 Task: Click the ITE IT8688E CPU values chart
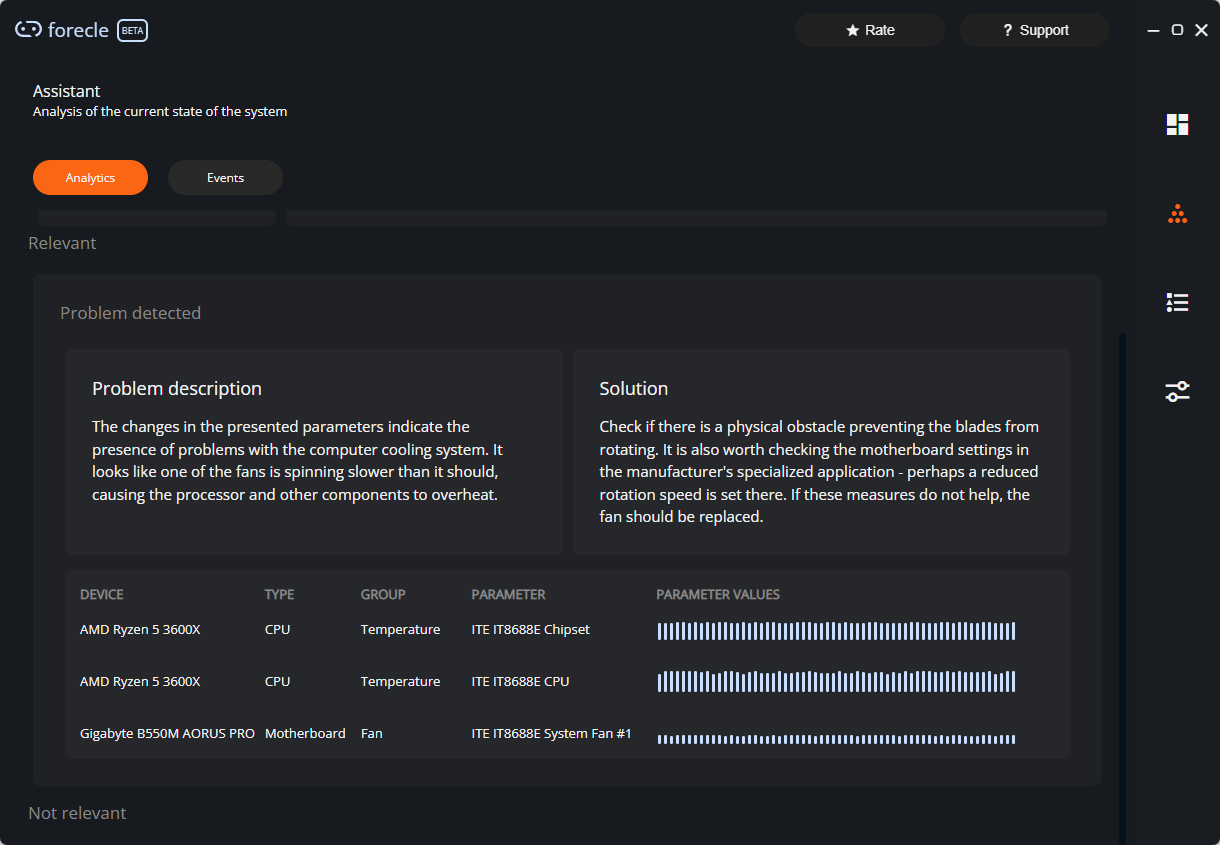click(836, 682)
